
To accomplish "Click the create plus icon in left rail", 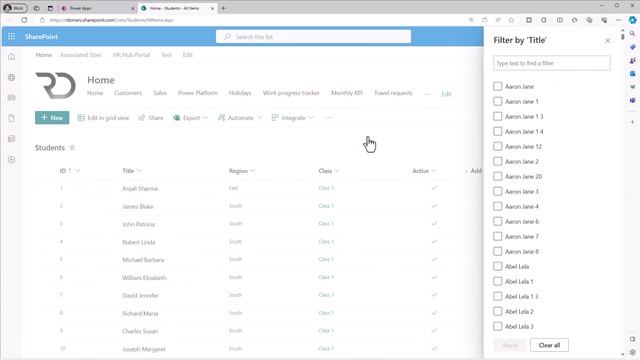I will (11, 160).
